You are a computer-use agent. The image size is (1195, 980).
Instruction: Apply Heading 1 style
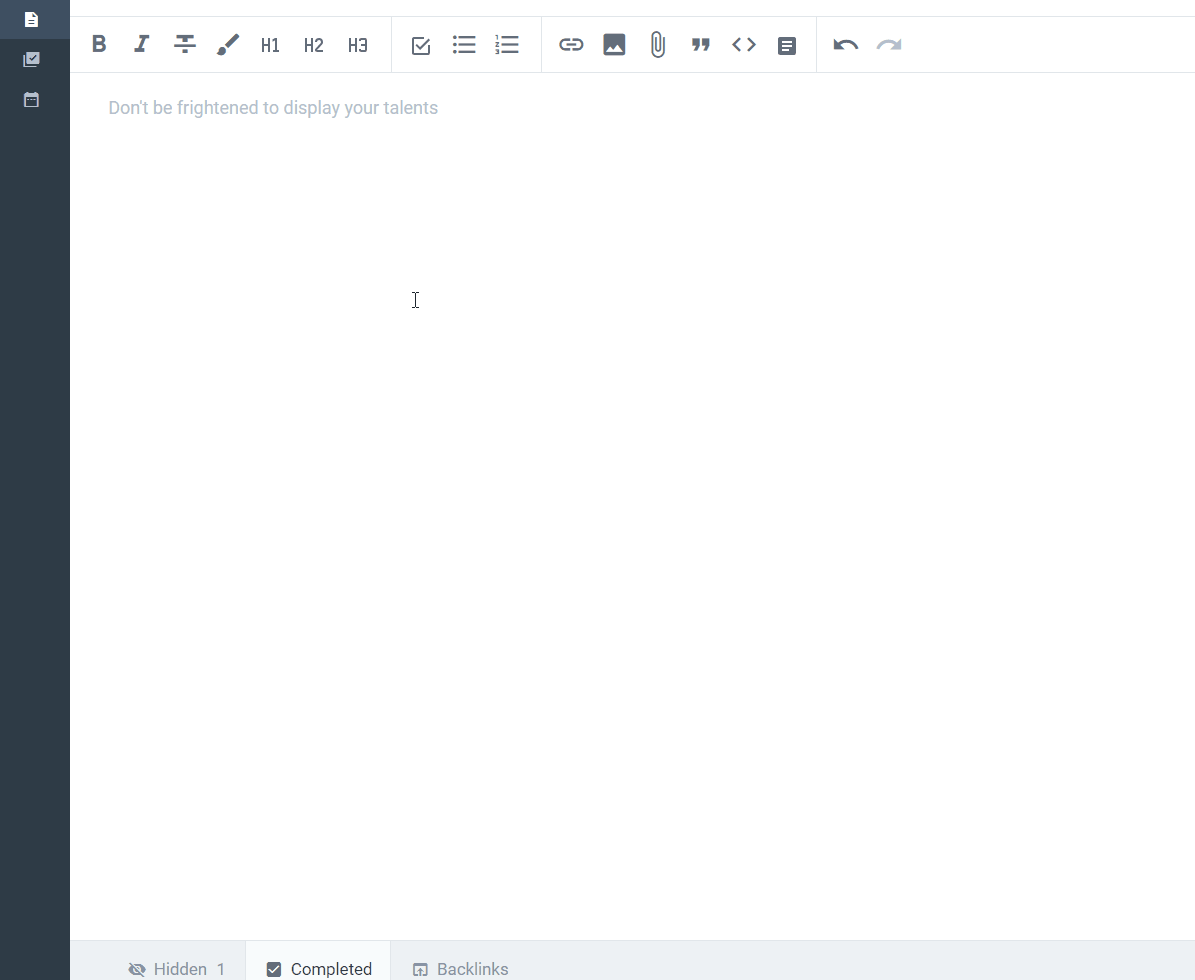[x=271, y=45]
